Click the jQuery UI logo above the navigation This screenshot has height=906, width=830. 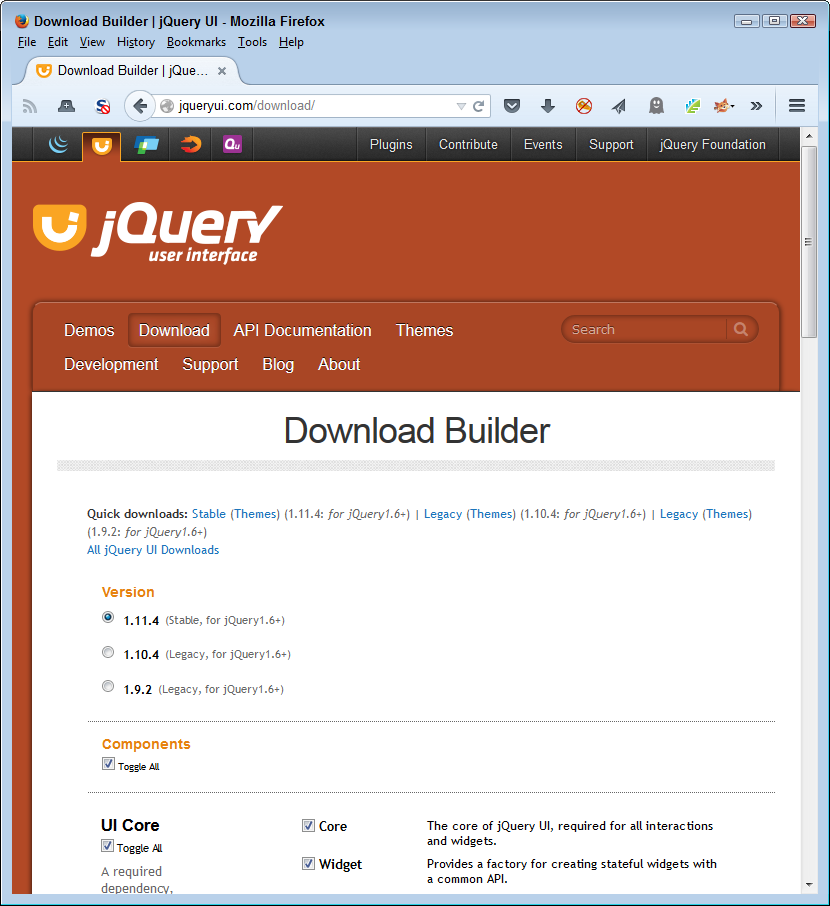tap(157, 228)
